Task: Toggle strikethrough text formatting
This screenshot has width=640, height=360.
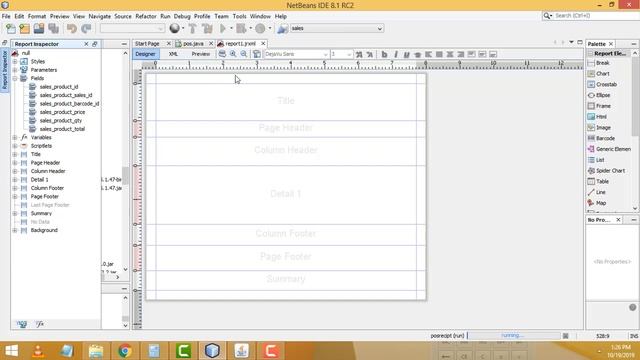Action: pyautogui.click(x=417, y=54)
